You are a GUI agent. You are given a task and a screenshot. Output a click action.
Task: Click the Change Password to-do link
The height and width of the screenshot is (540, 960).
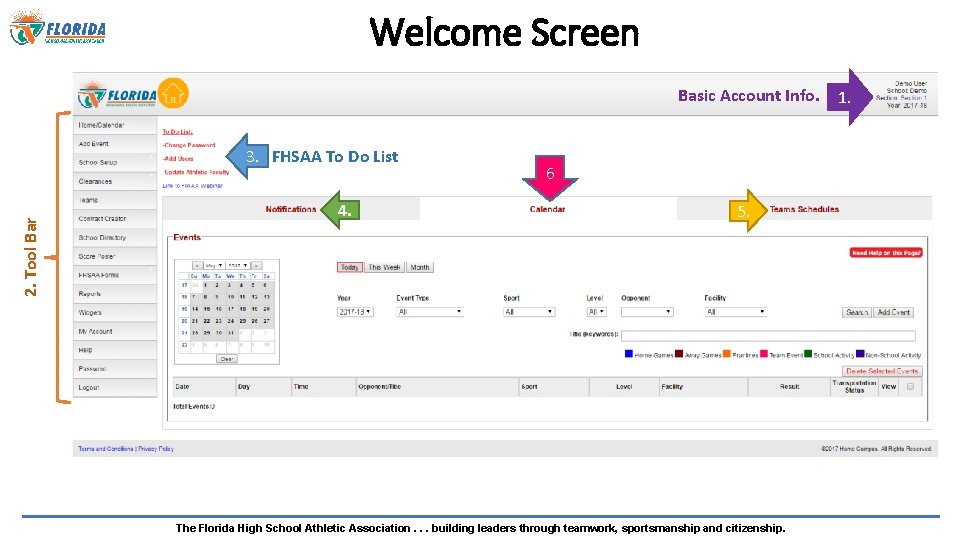pyautogui.click(x=189, y=145)
